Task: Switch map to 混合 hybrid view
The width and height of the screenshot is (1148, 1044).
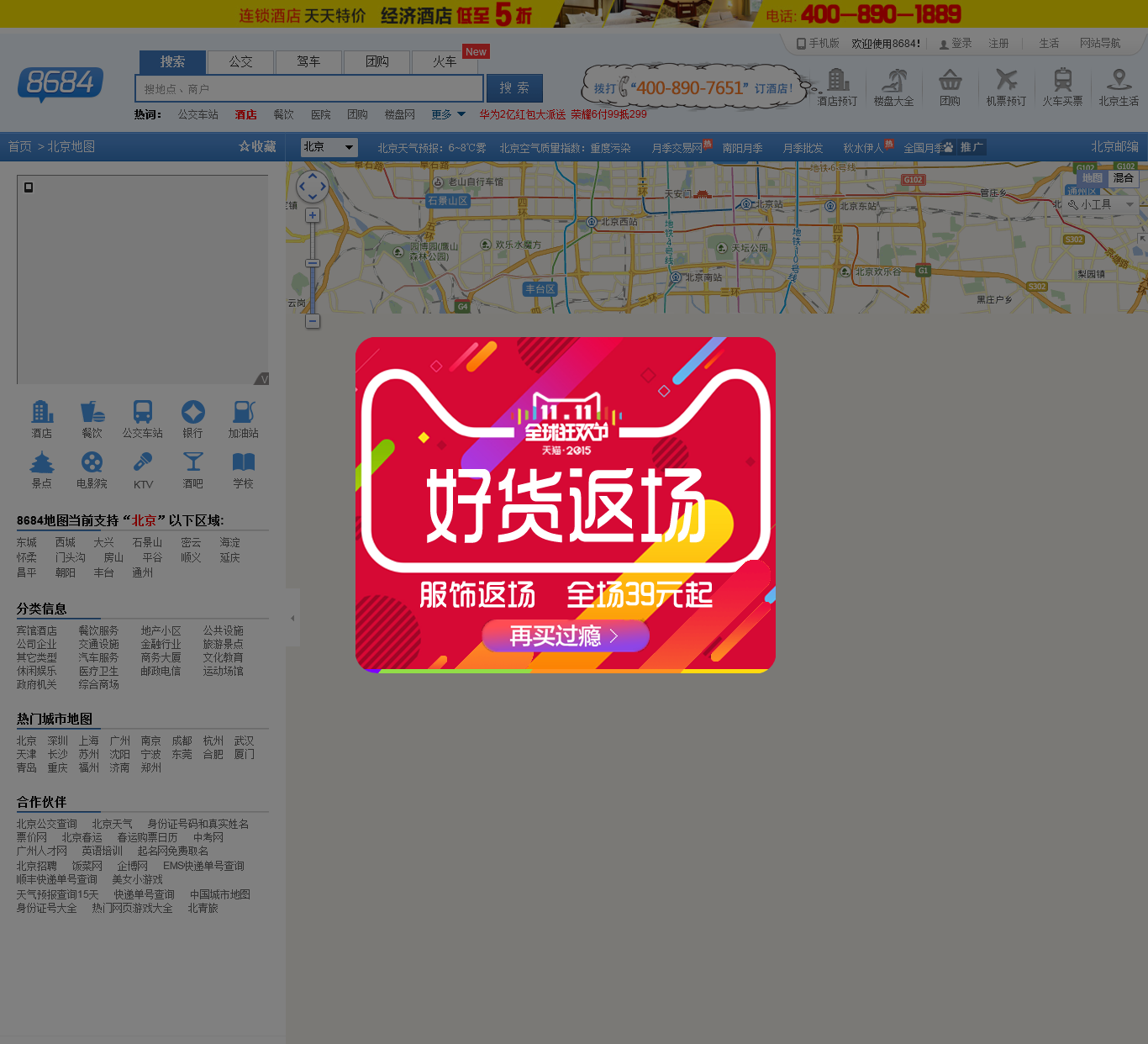Action: point(1124,178)
